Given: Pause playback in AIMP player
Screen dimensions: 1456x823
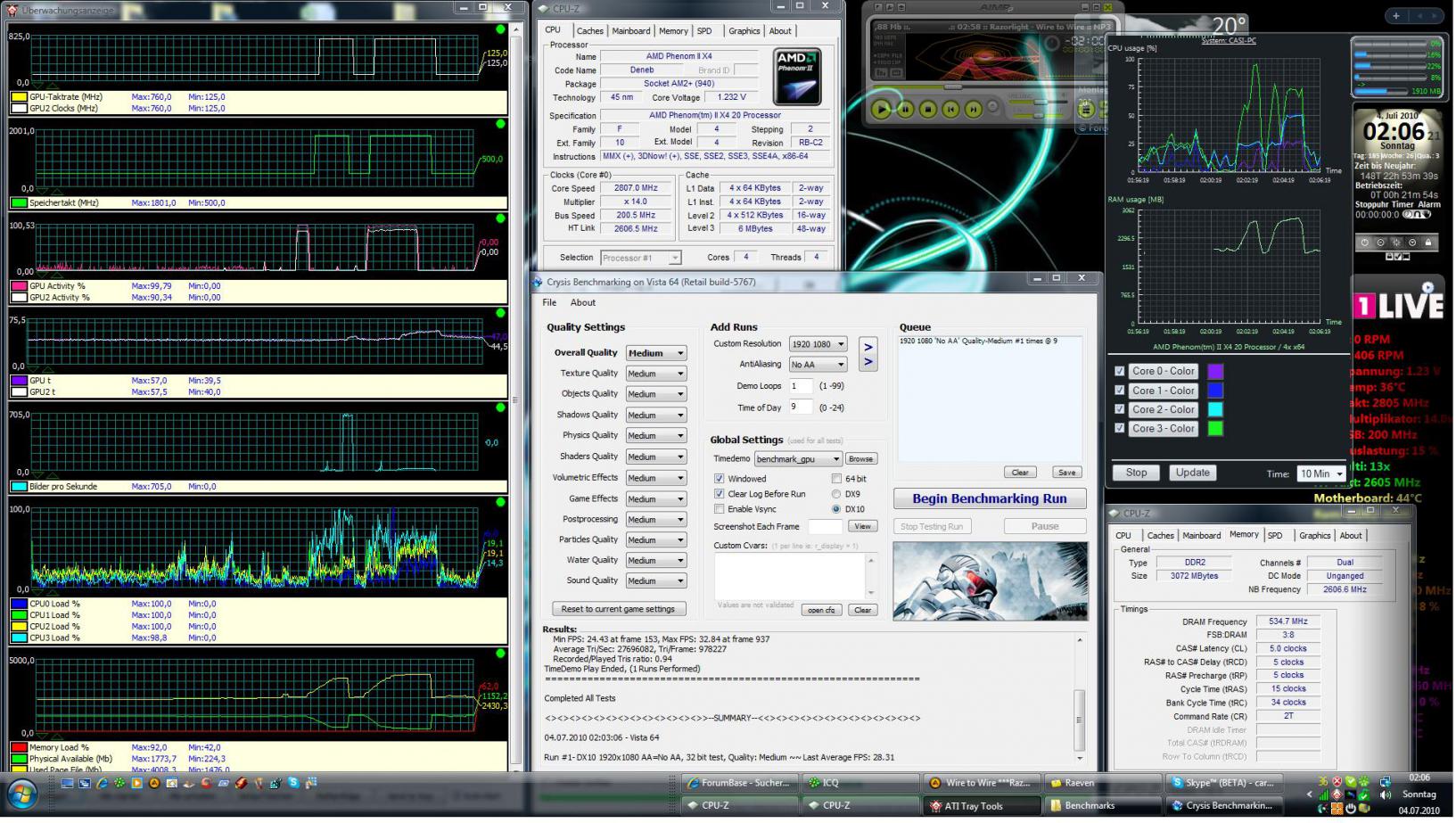Looking at the screenshot, I should point(905,109).
